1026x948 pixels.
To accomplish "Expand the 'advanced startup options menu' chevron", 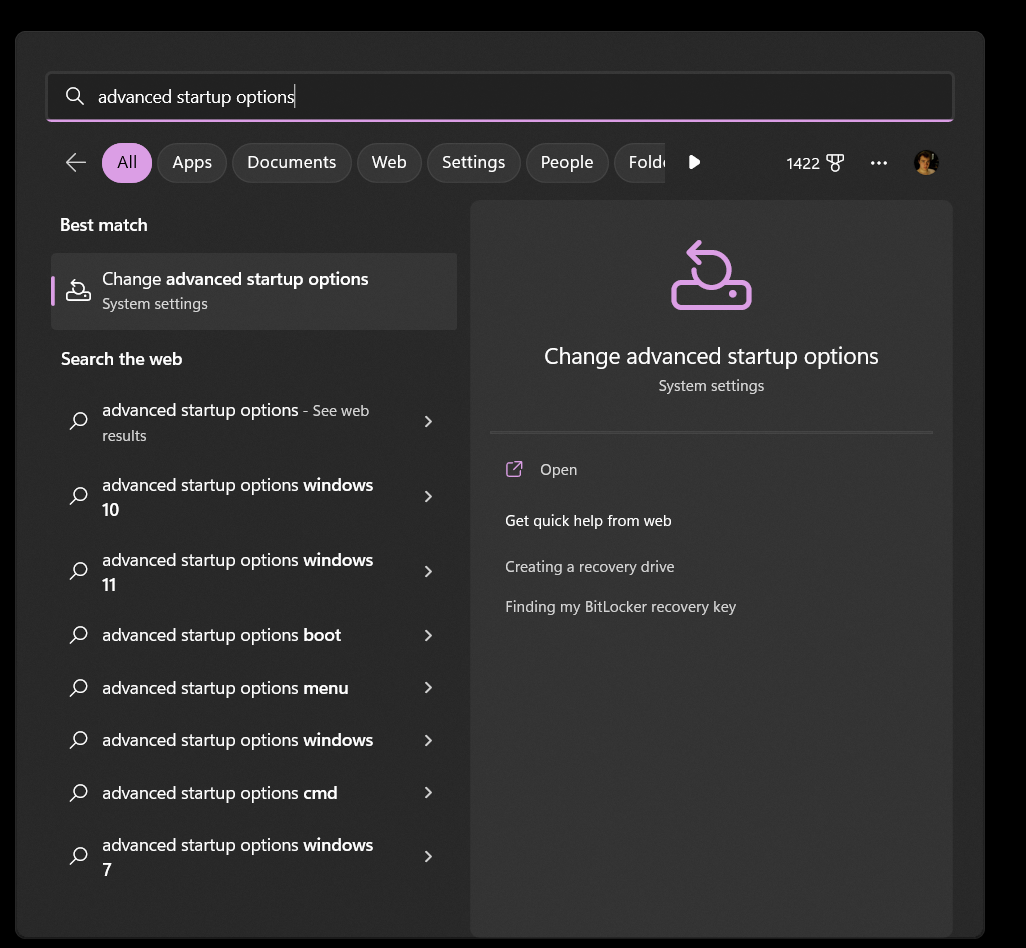I will coord(428,688).
